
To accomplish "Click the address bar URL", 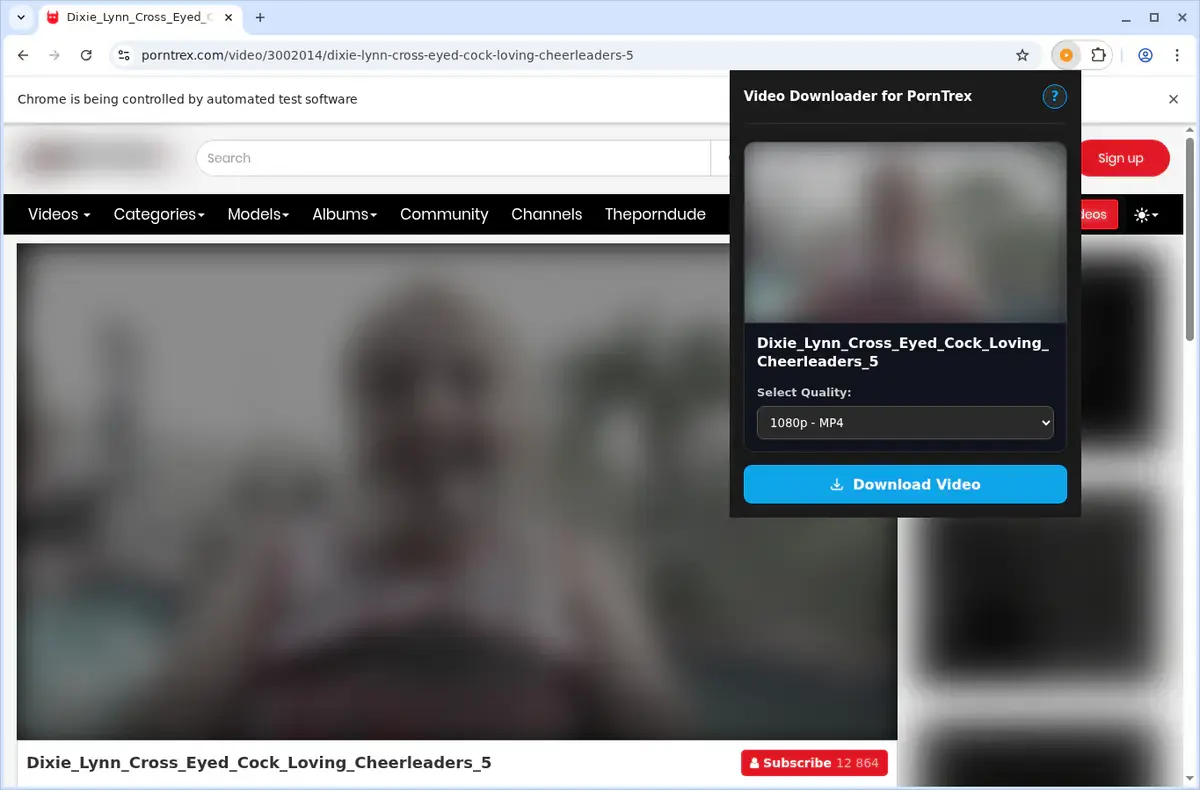I will point(387,56).
